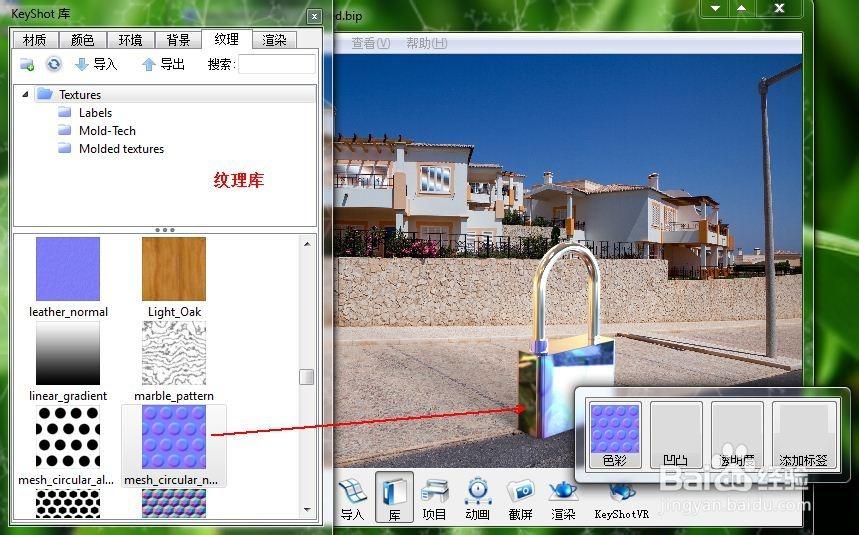
Task: Switch to the 材质 tab
Action: pyautogui.click(x=35, y=40)
